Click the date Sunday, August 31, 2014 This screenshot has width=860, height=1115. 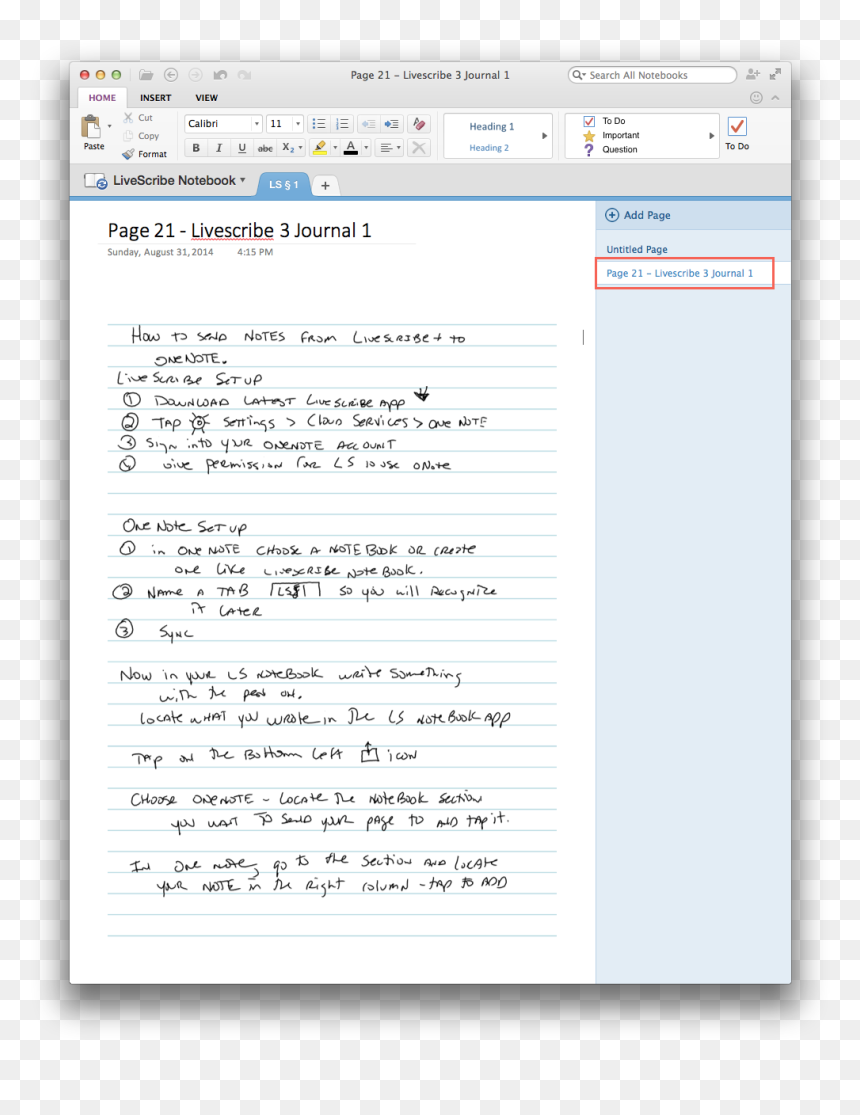(160, 252)
